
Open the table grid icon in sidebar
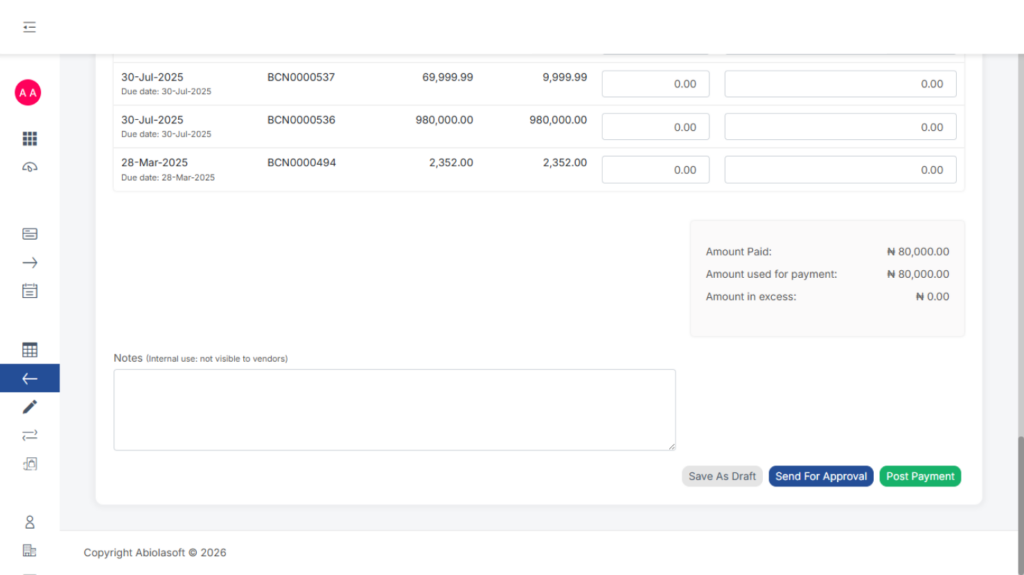click(x=29, y=350)
